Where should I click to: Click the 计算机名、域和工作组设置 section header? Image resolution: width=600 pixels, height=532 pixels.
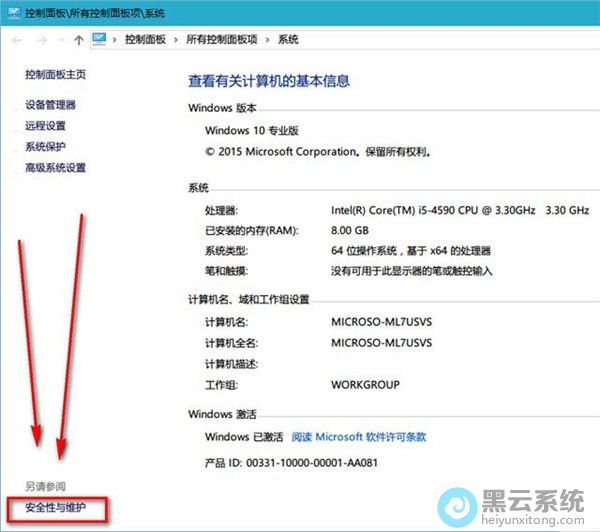(249, 299)
